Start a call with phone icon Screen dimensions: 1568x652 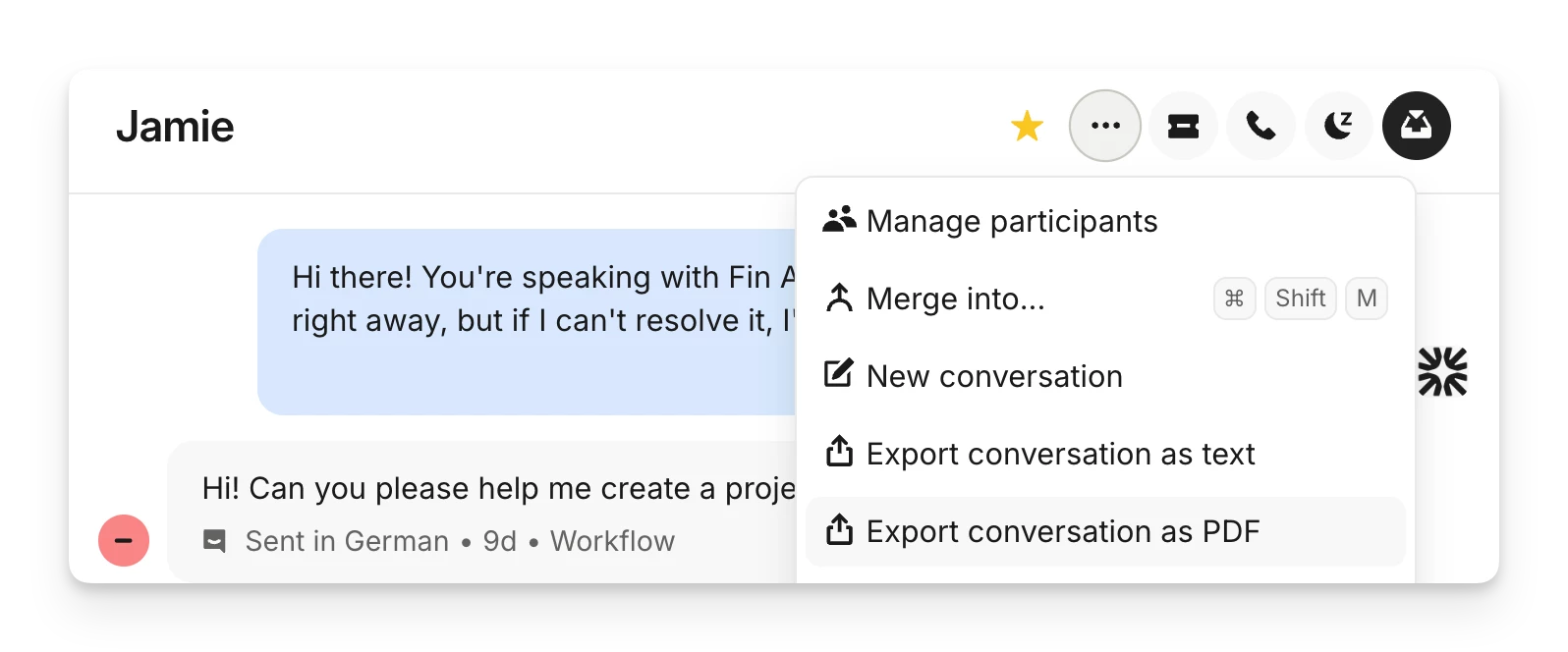(x=1260, y=126)
